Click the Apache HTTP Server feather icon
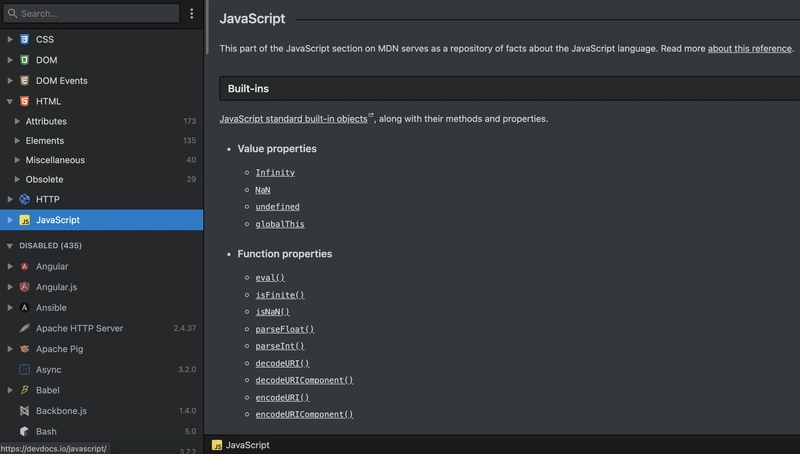 (x=24, y=329)
